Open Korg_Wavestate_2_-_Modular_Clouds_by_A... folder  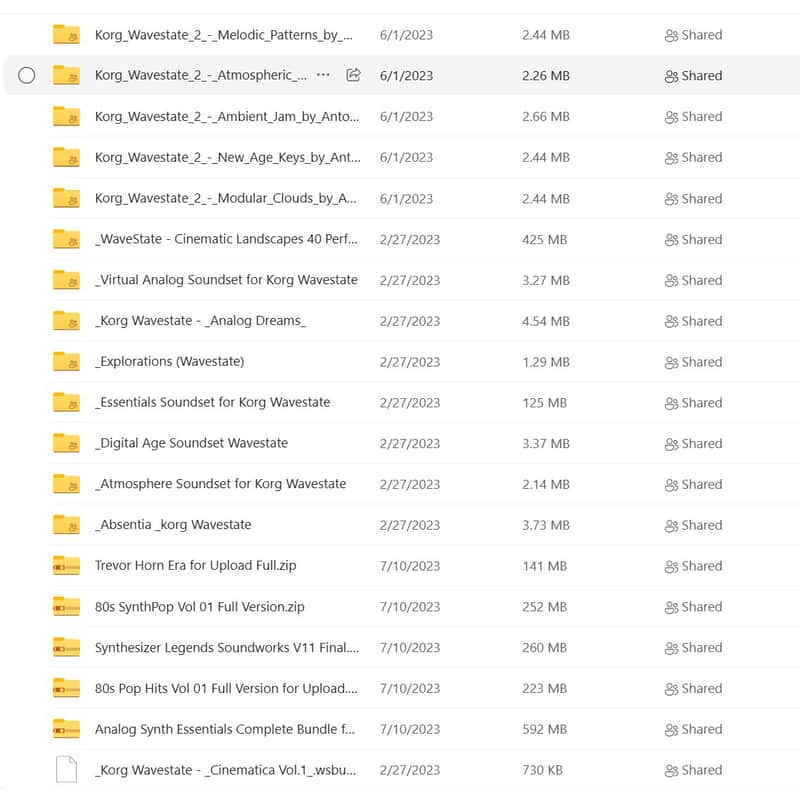click(x=226, y=198)
